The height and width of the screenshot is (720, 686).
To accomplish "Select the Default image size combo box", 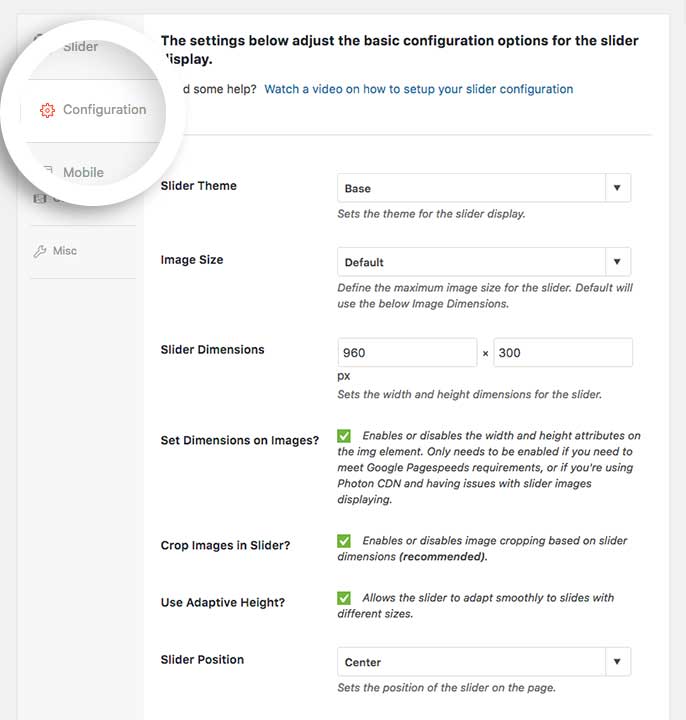I will [x=484, y=262].
